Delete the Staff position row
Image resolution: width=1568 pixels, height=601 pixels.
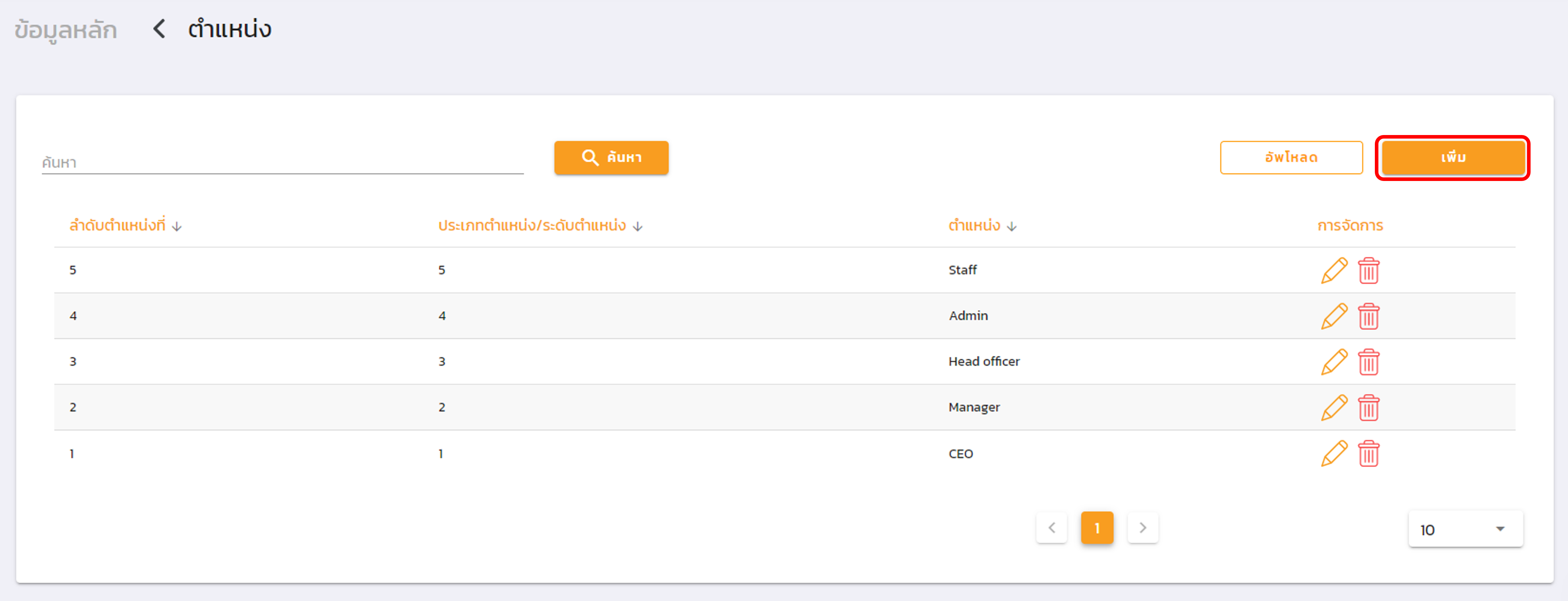(x=1368, y=271)
